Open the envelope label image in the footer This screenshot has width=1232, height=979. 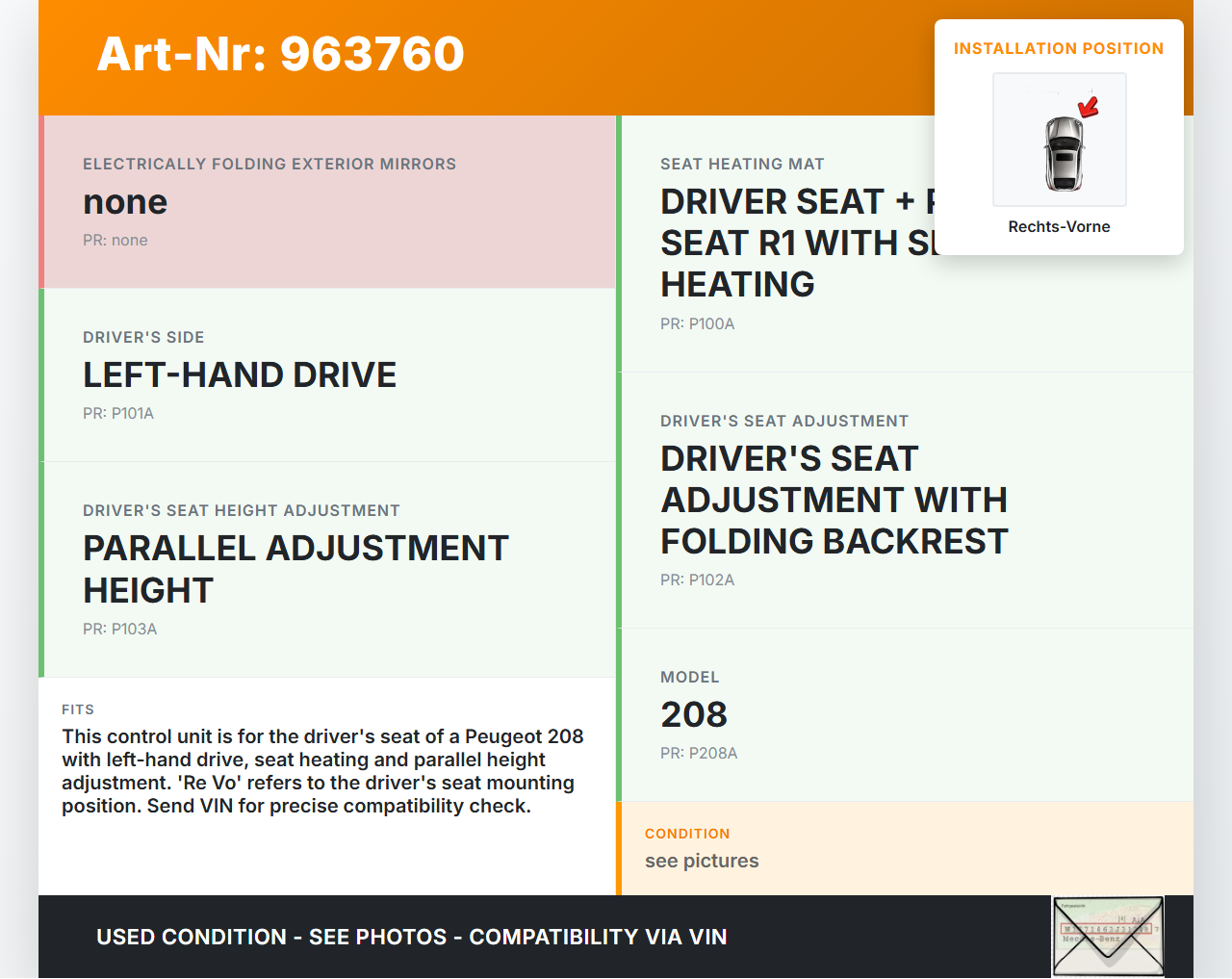[1108, 938]
